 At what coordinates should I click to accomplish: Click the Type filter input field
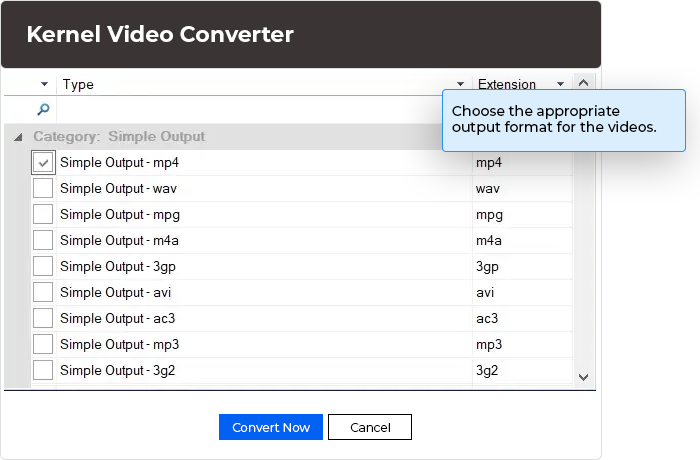[x=250, y=109]
